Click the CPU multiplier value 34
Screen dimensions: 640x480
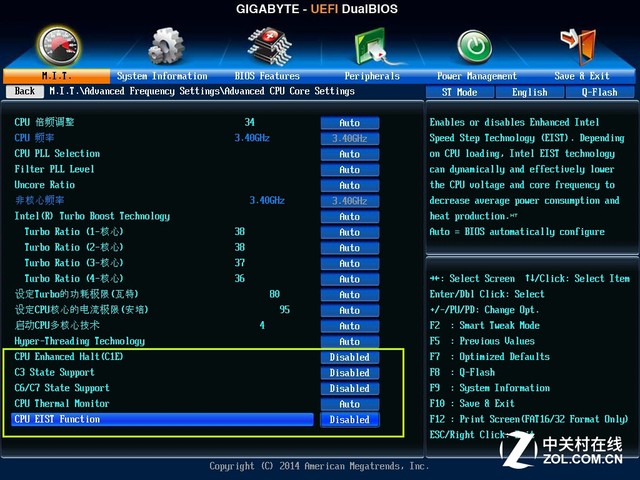tap(249, 122)
